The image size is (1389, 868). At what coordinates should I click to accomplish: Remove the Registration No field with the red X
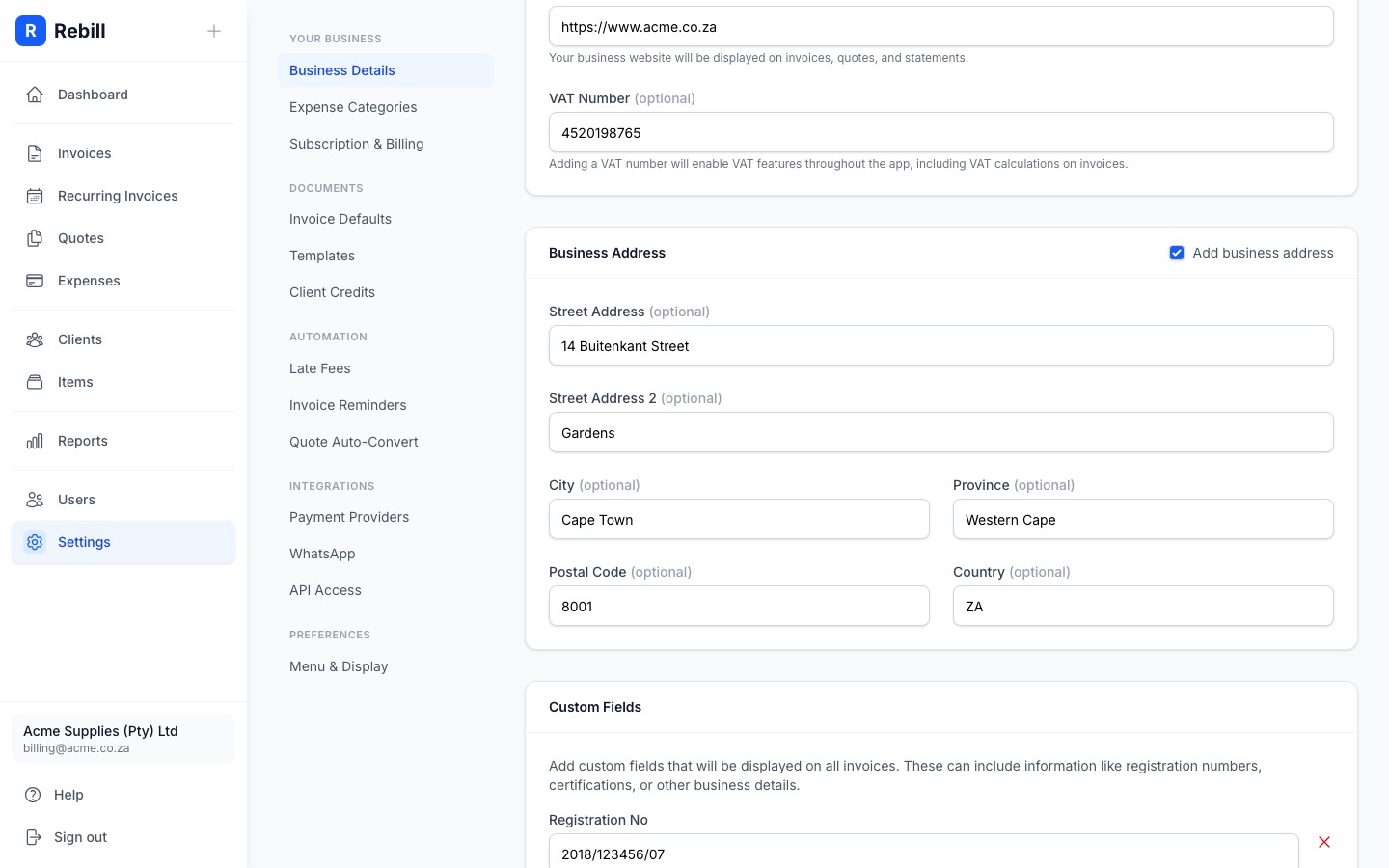click(x=1324, y=842)
